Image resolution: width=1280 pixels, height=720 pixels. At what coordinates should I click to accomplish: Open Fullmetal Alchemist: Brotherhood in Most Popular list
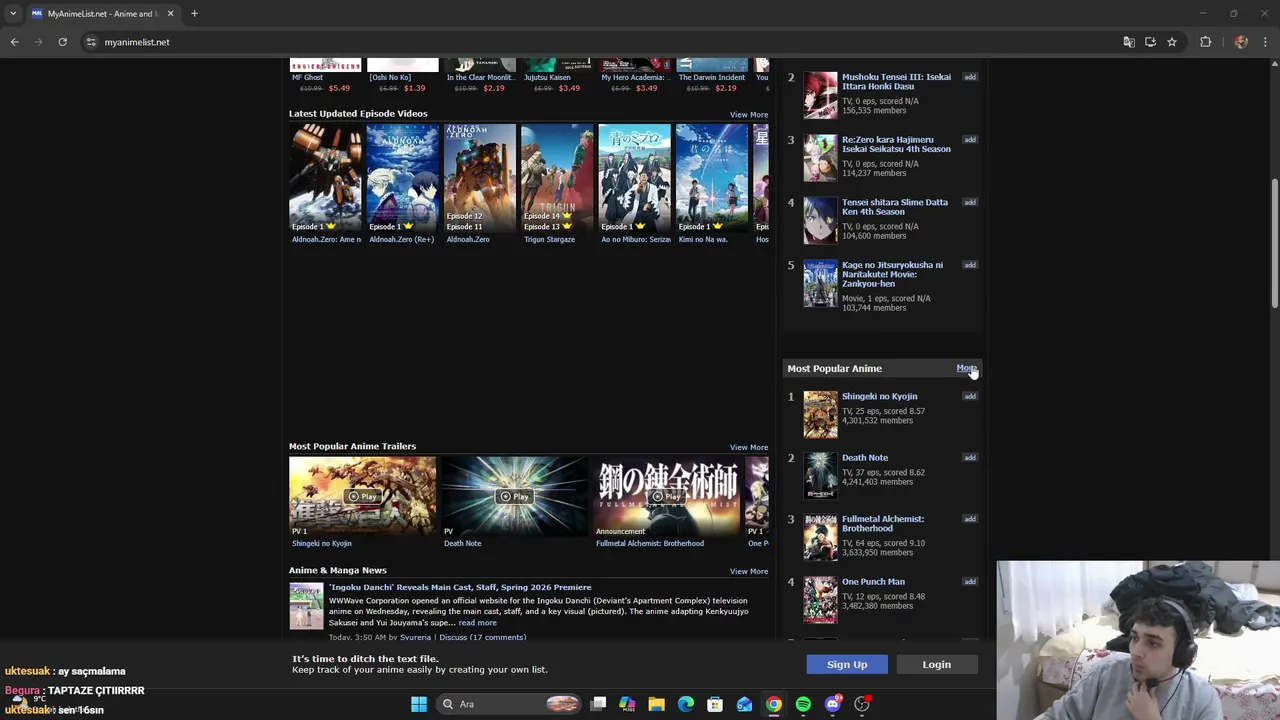coord(883,524)
